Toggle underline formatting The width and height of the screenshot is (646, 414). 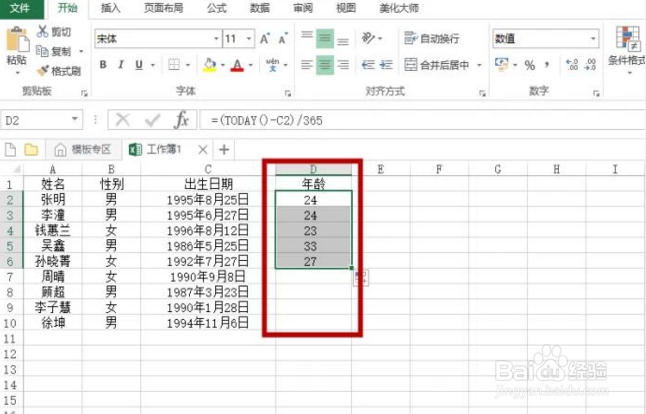(x=139, y=65)
